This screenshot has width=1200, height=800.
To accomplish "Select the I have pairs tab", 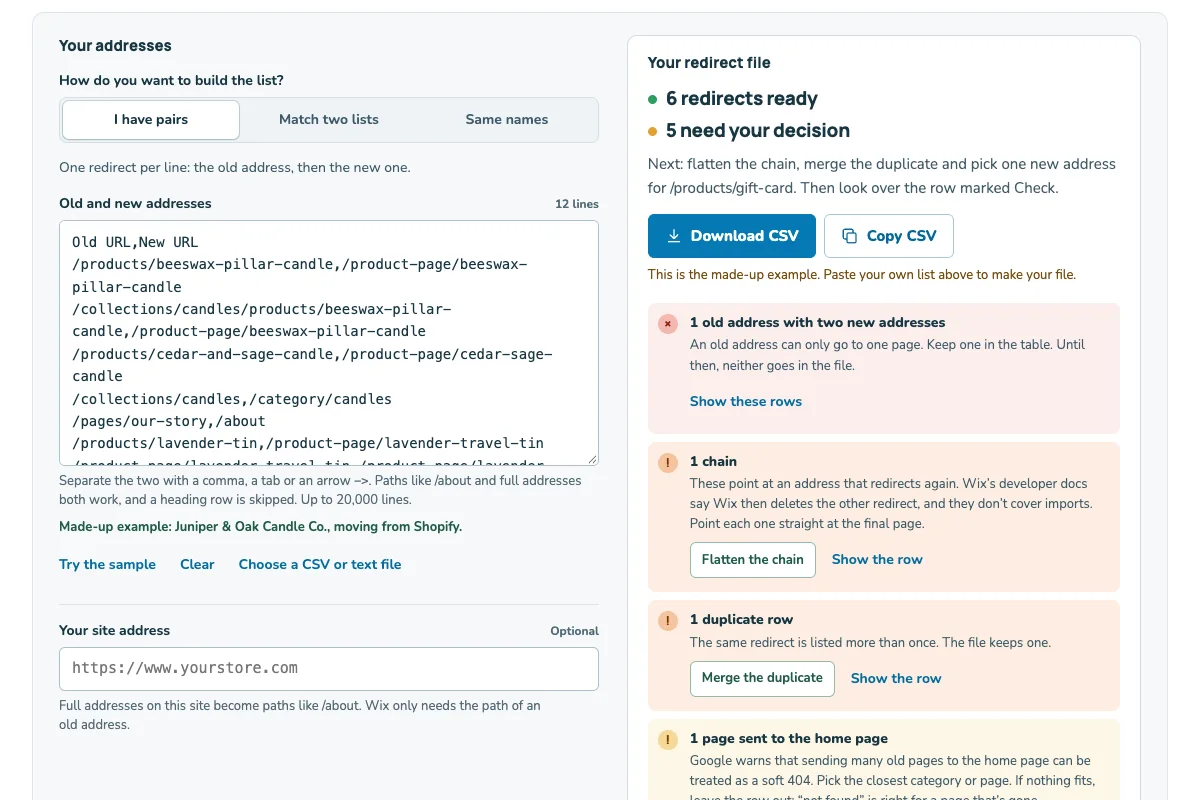I will coord(151,120).
